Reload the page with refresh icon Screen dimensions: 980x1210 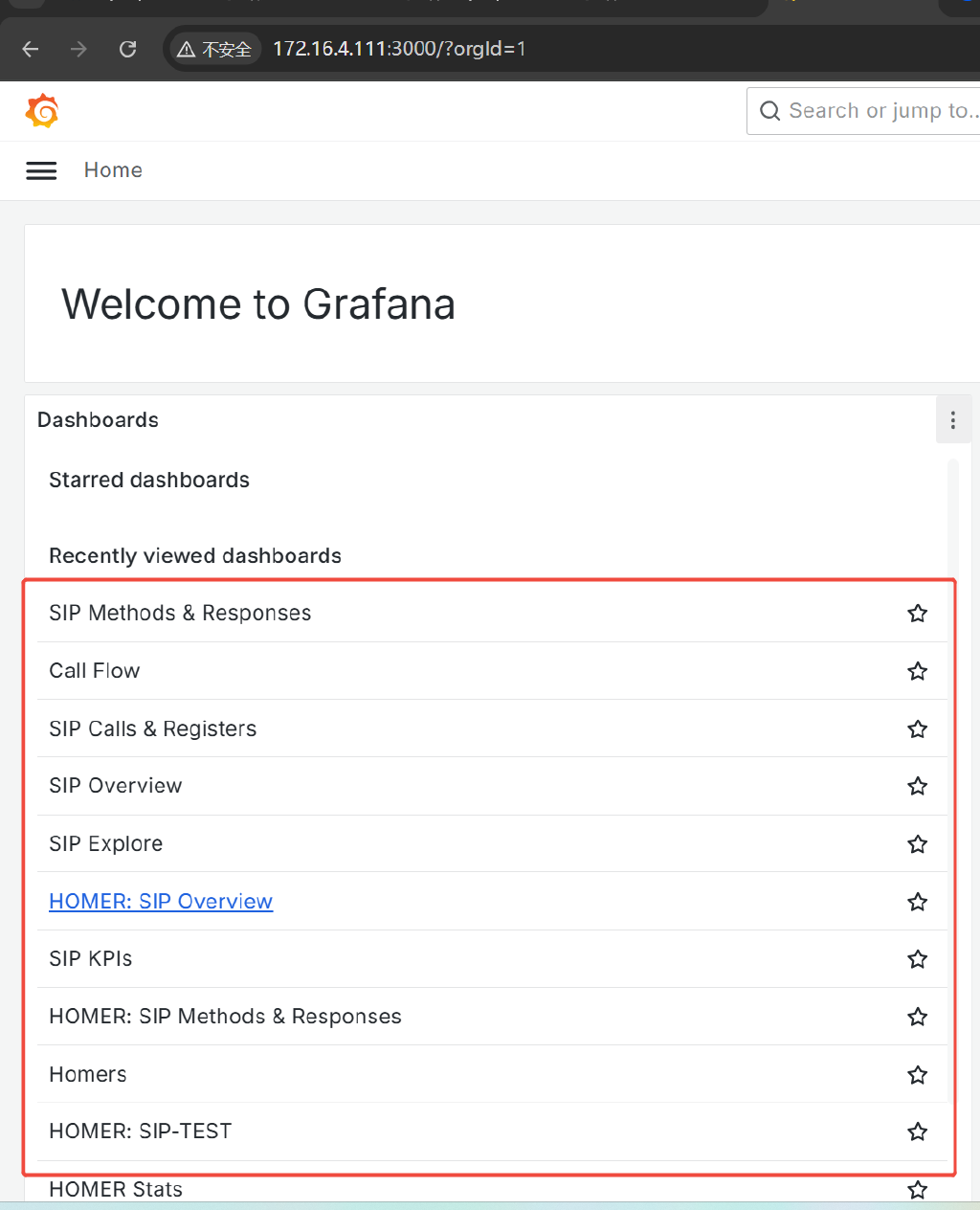127,49
